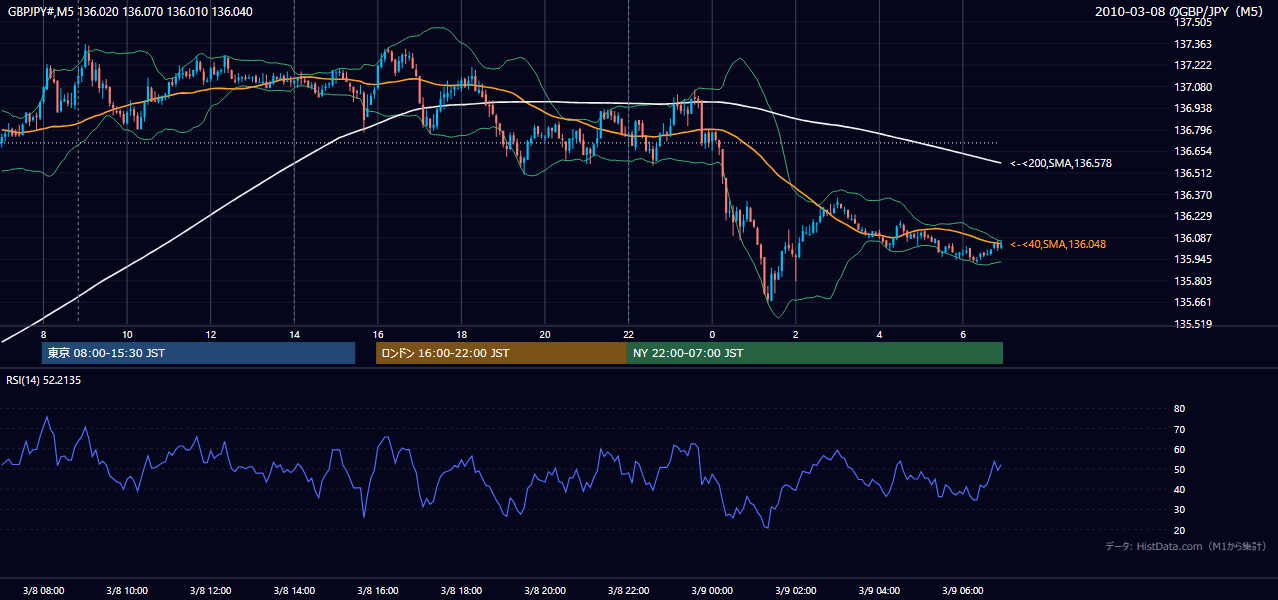1278x600 pixels.
Task: Click hour label 12 under price chart
Action: coord(210,334)
